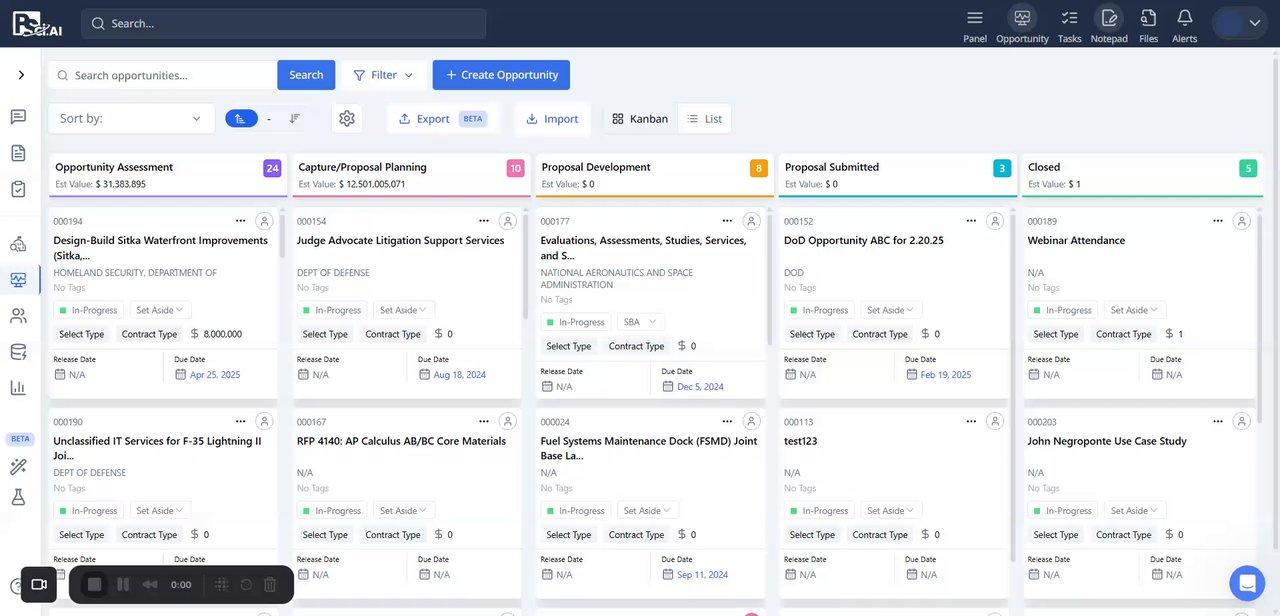Viewport: 1280px width, 616px height.
Task: Click the document icon in left sidebar
Action: point(18,153)
